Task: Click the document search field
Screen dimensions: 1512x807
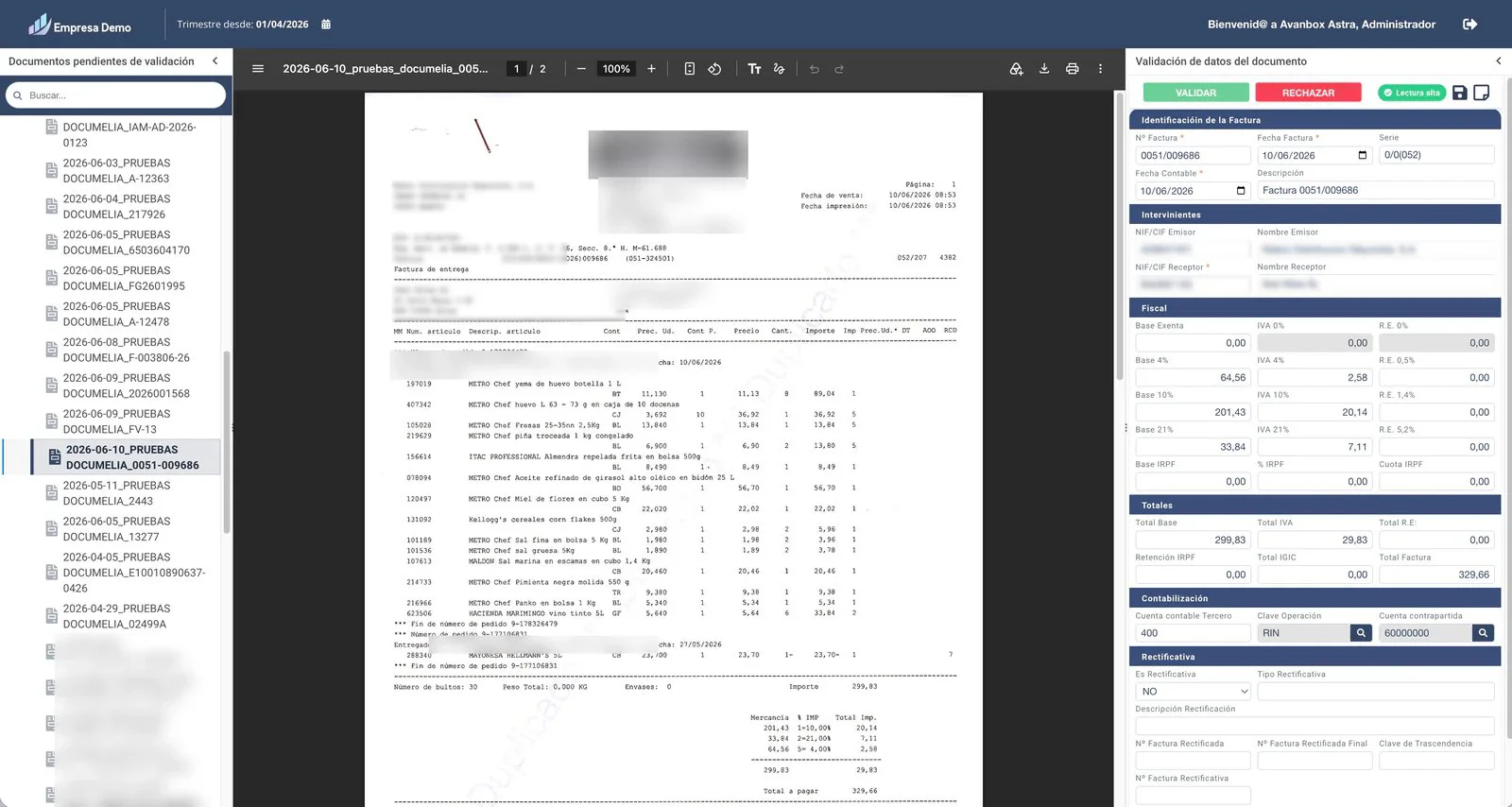Action: [x=115, y=95]
